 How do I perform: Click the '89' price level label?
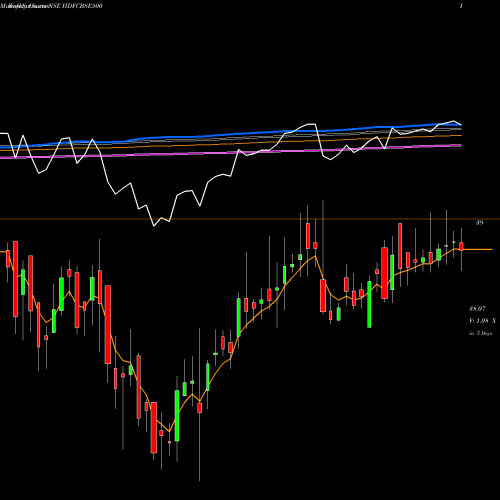(x=479, y=223)
